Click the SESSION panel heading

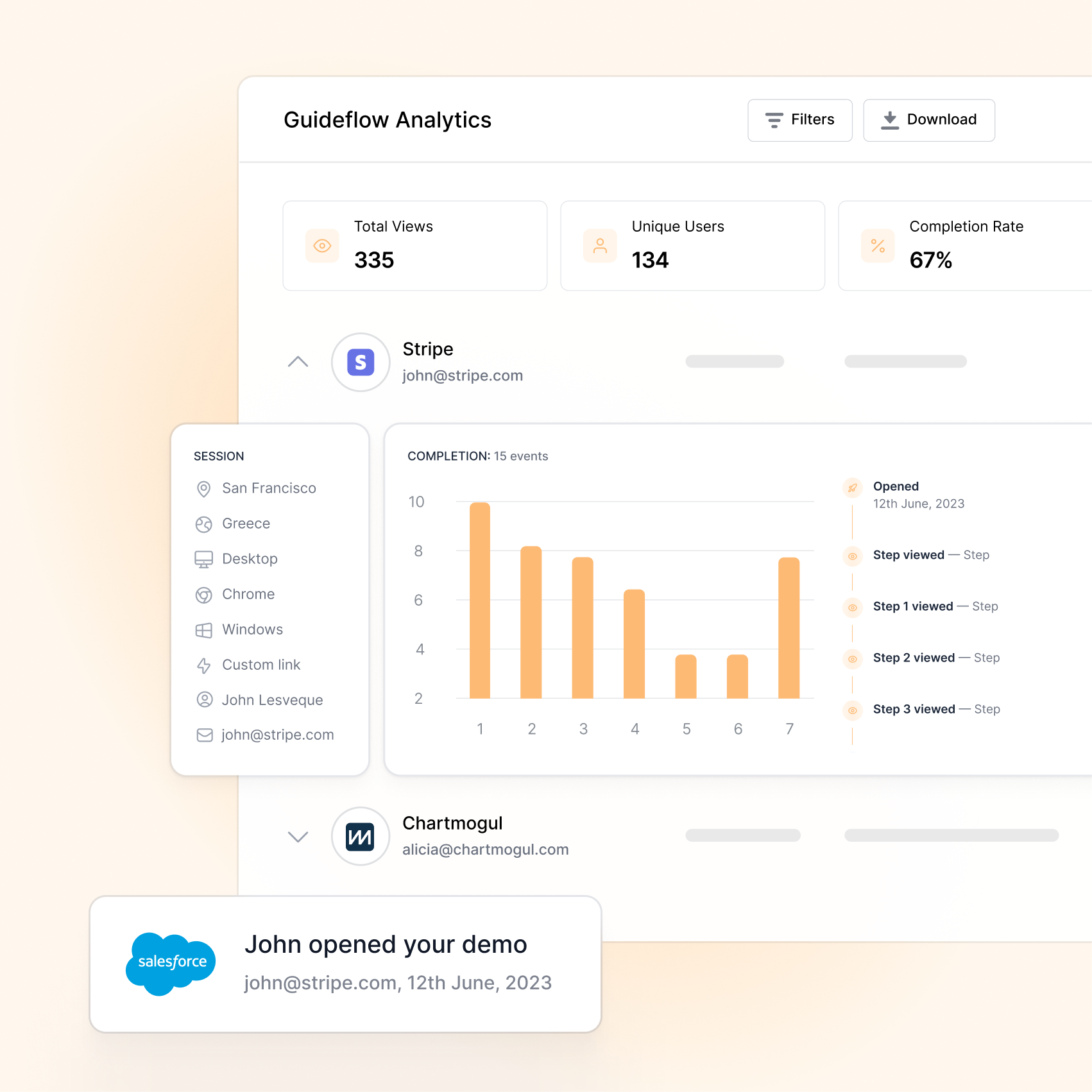[x=219, y=456]
